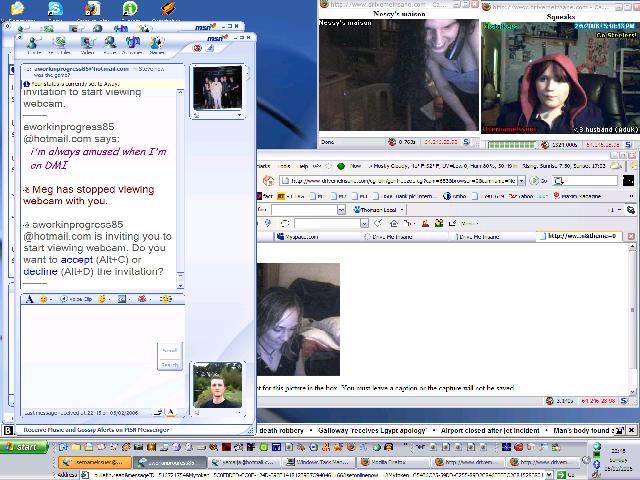The width and height of the screenshot is (640, 480).
Task: Open the Mozilla Firefox taskbar button
Action: pos(392,462)
